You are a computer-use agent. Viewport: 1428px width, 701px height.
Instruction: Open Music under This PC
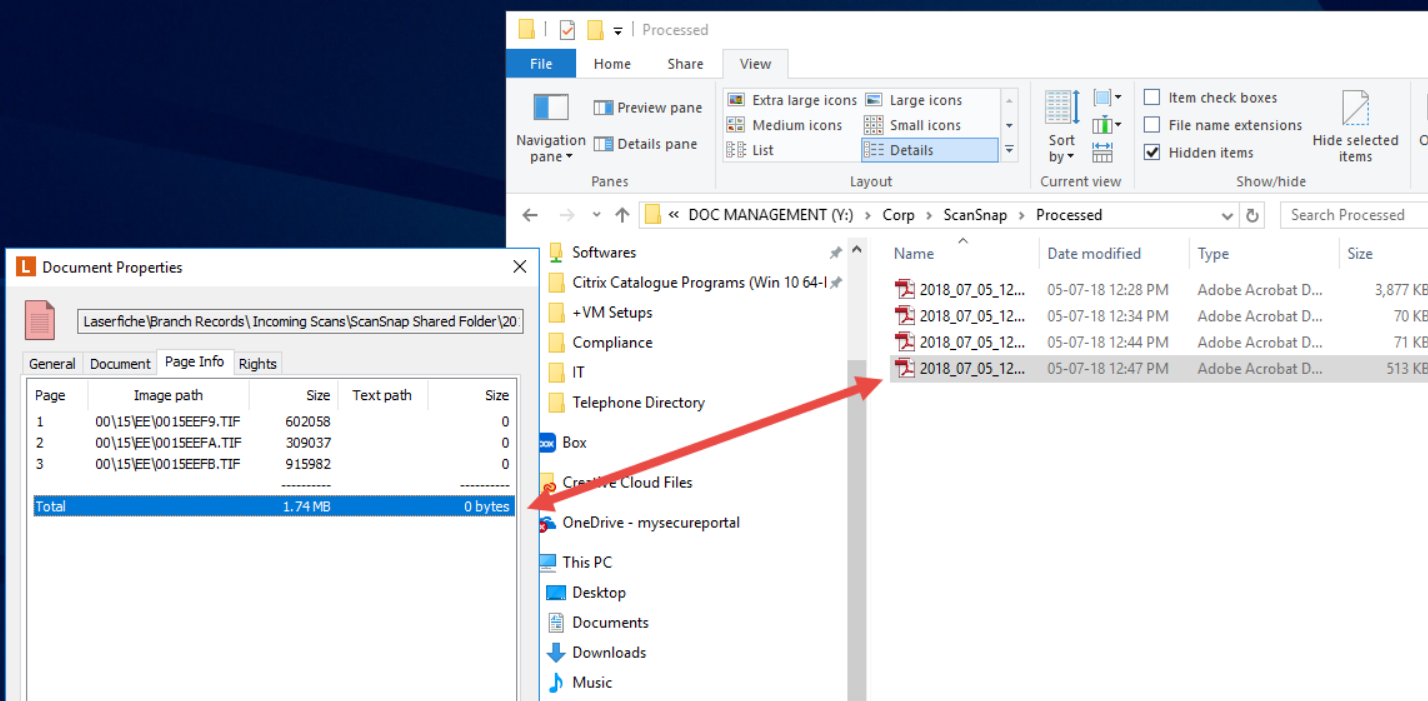[592, 682]
